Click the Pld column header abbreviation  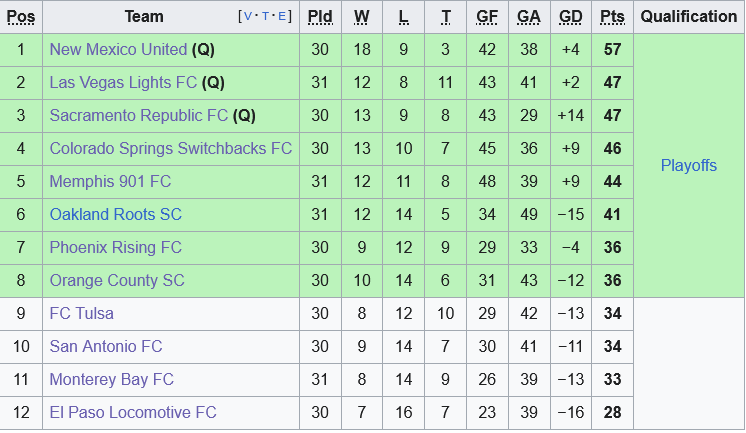(320, 17)
